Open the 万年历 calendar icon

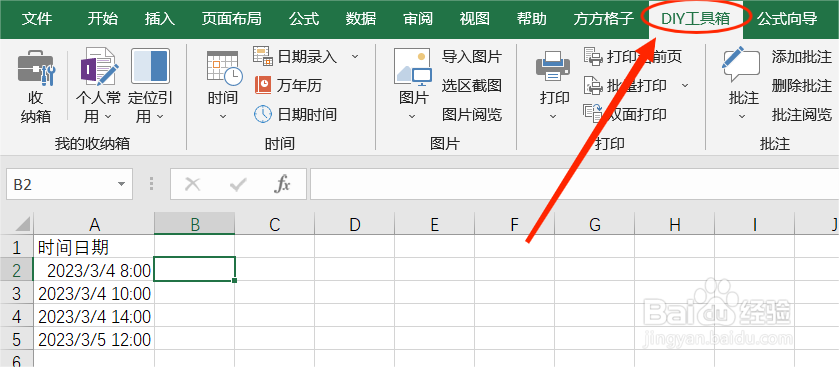[263, 85]
